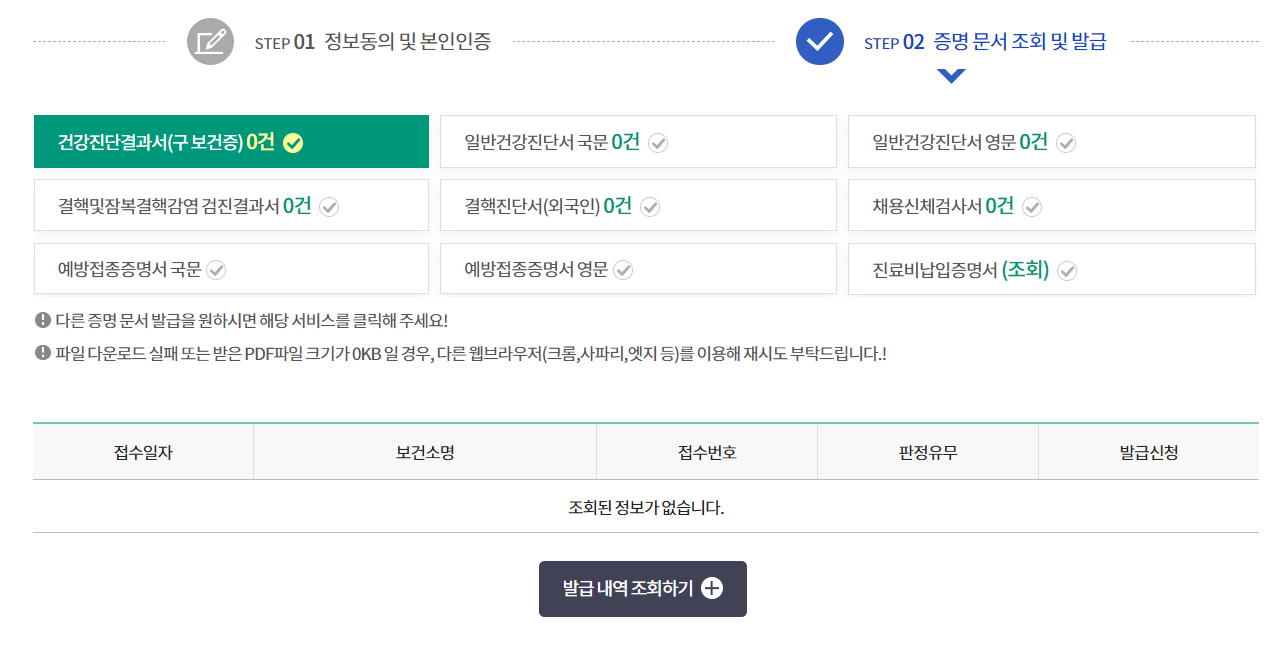Image resolution: width=1287 pixels, height=665 pixels.
Task: Click the 조회 link in 진료비납입증명서
Action: click(1025, 270)
